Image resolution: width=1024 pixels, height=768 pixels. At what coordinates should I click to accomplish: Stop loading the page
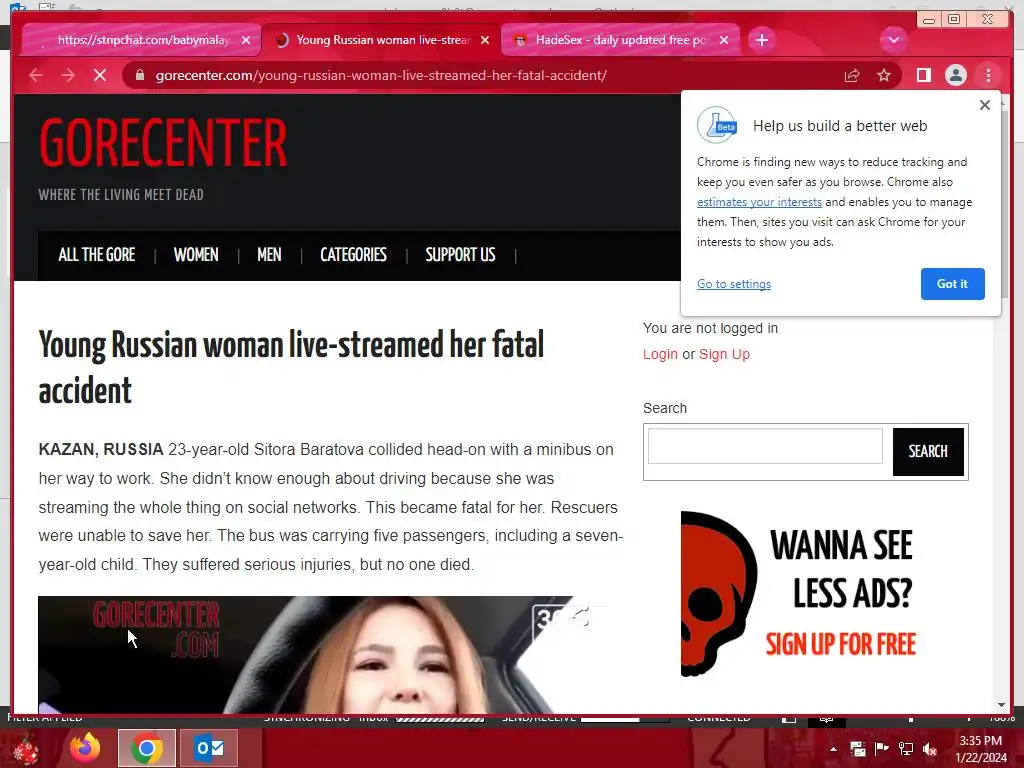pyautogui.click(x=100, y=76)
